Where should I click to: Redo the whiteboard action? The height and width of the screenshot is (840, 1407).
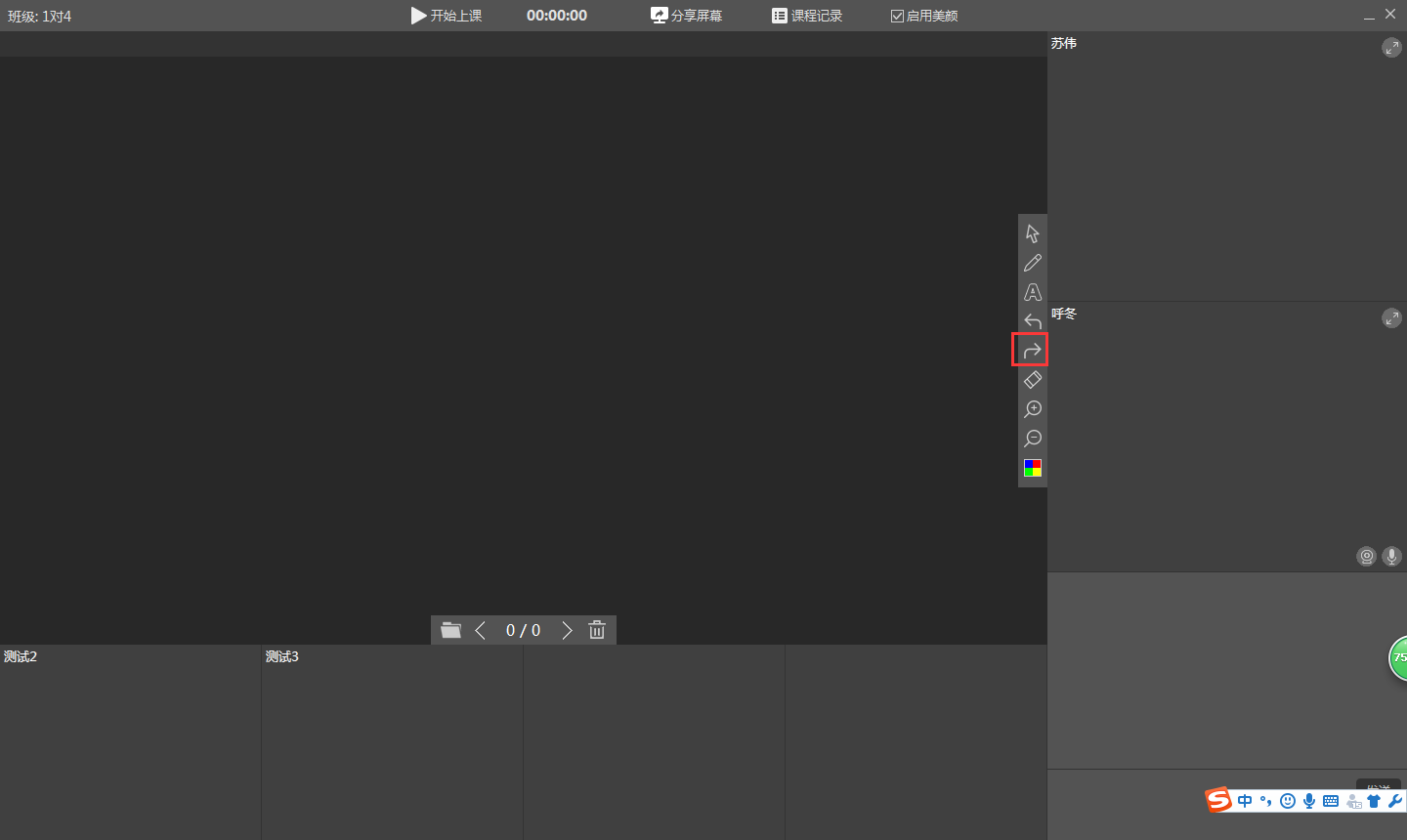(x=1033, y=351)
